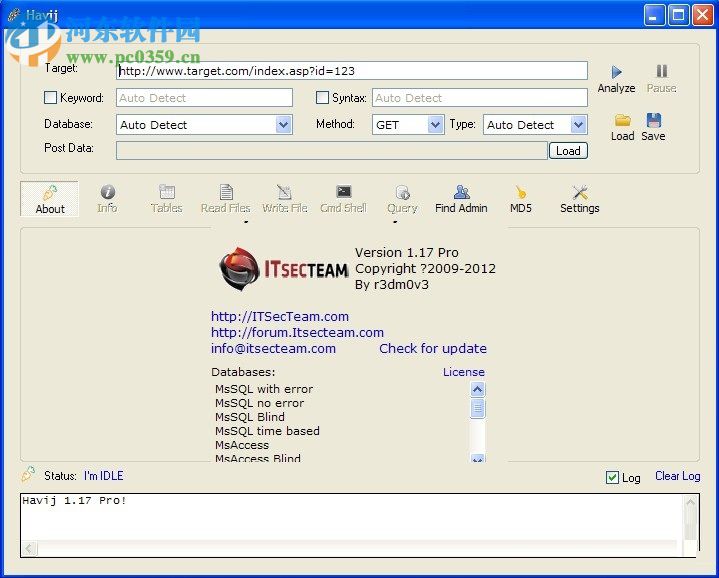Click the Target URL input field
The width and height of the screenshot is (719, 578).
pos(352,71)
